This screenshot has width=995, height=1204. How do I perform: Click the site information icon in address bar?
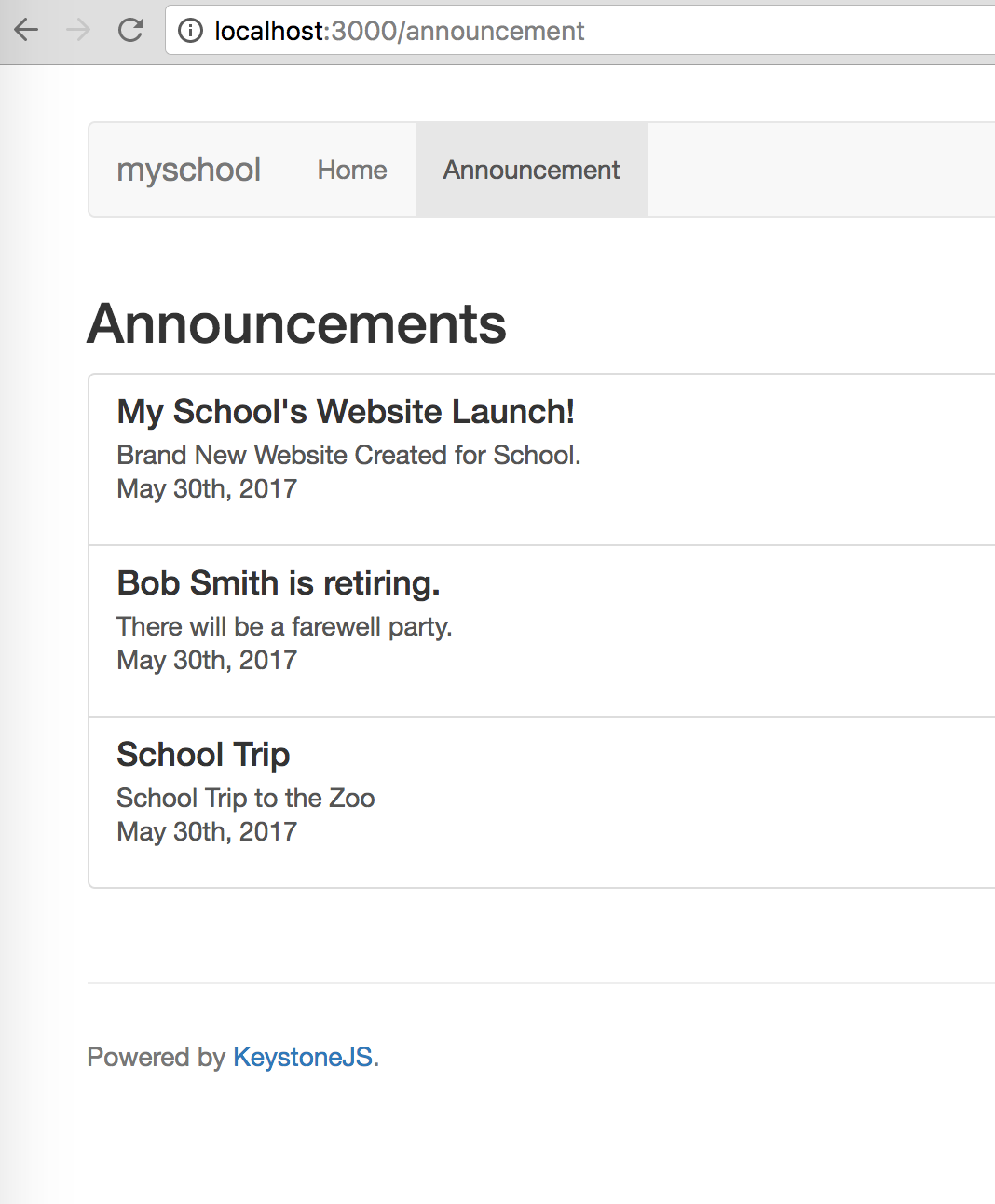click(189, 31)
